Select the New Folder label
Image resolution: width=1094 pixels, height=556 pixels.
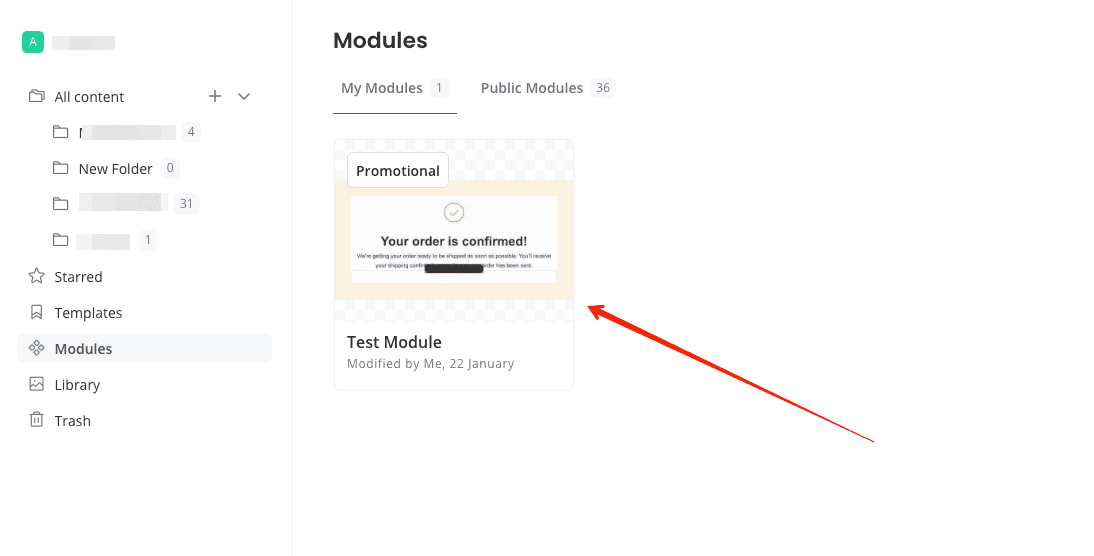pos(115,169)
